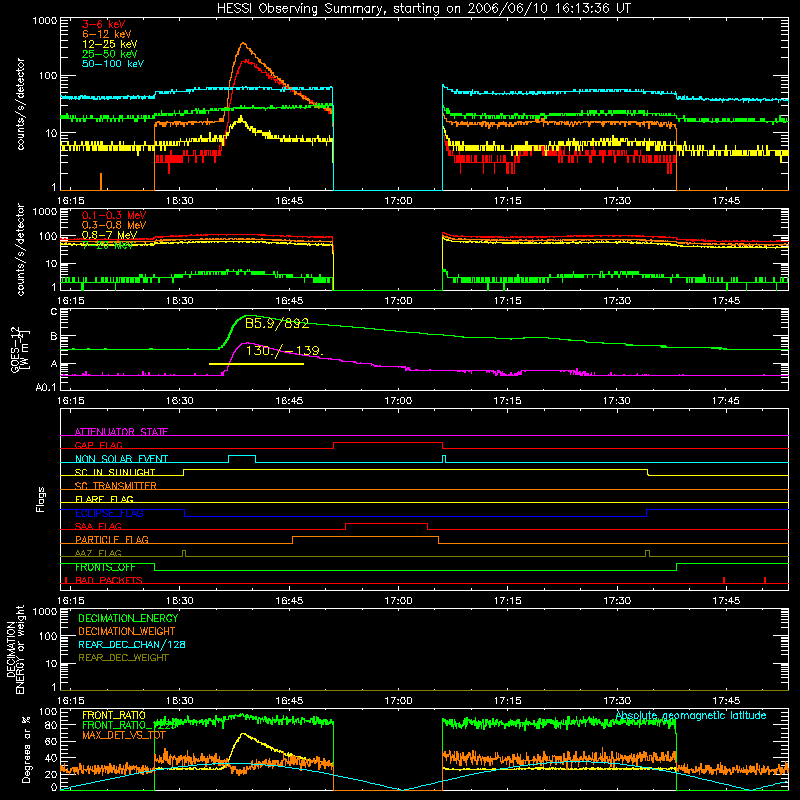Click the yellow FRONT_RATIO curve peak in bottom panel

[243, 734]
